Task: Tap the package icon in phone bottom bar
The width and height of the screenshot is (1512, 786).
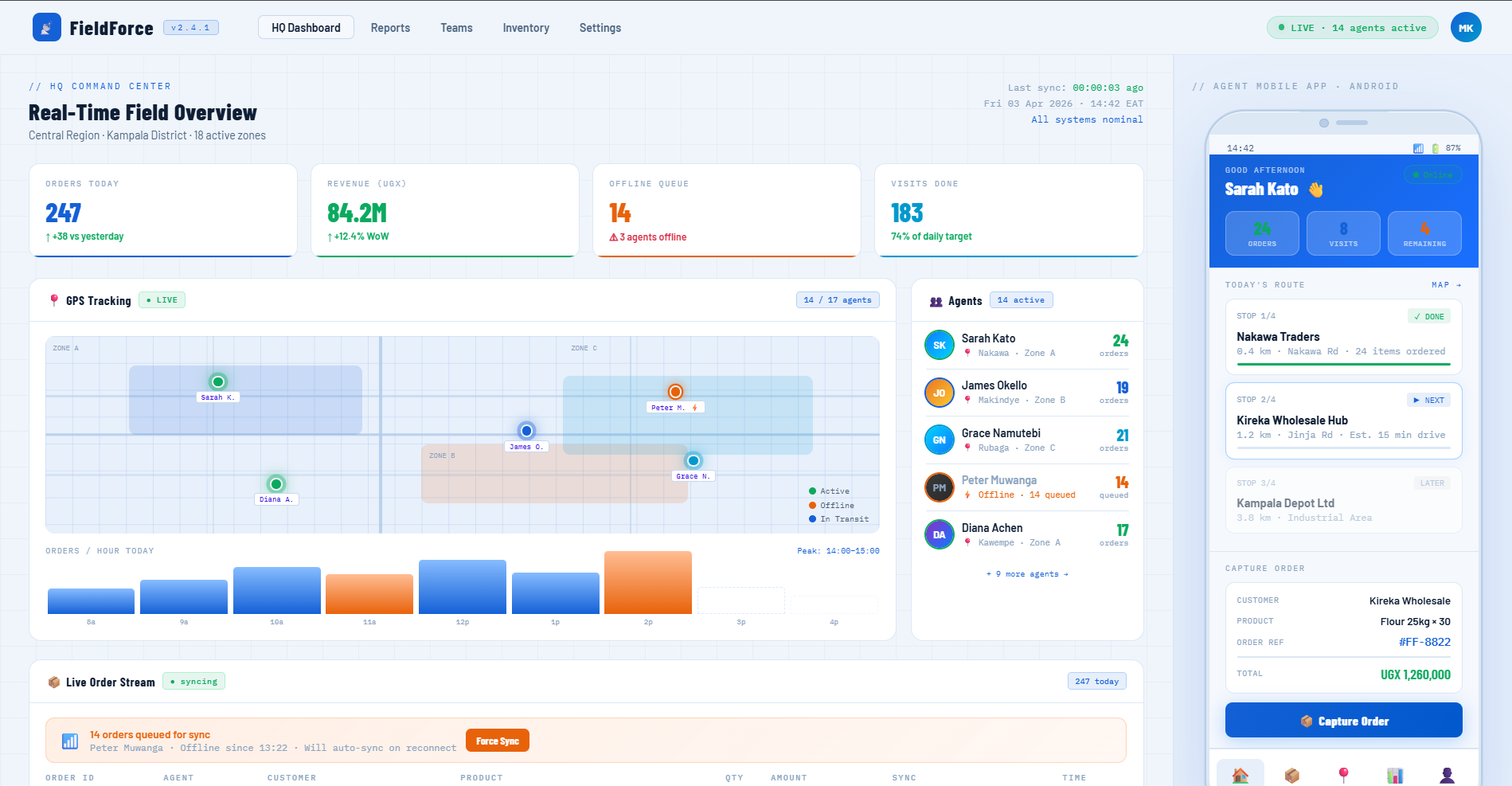Action: [1291, 775]
